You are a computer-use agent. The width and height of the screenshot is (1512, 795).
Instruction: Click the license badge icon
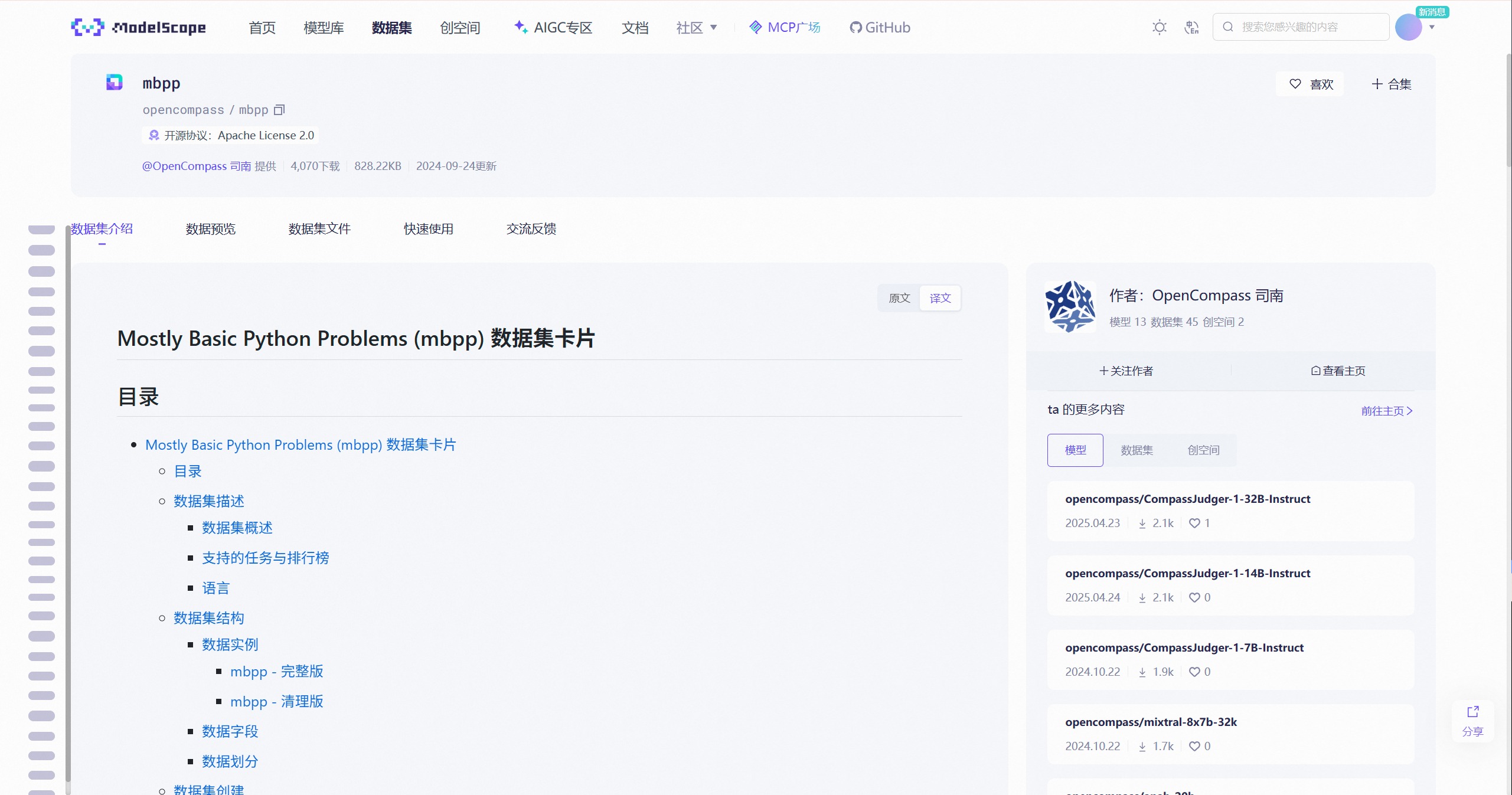coord(154,135)
